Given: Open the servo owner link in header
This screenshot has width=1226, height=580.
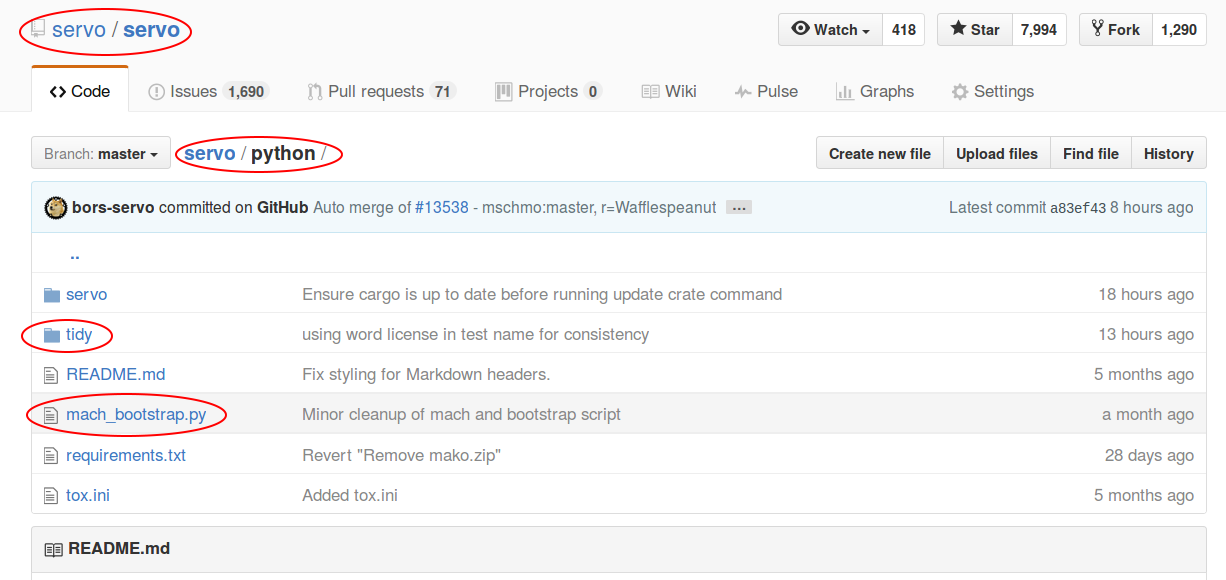Looking at the screenshot, I should coord(79,30).
